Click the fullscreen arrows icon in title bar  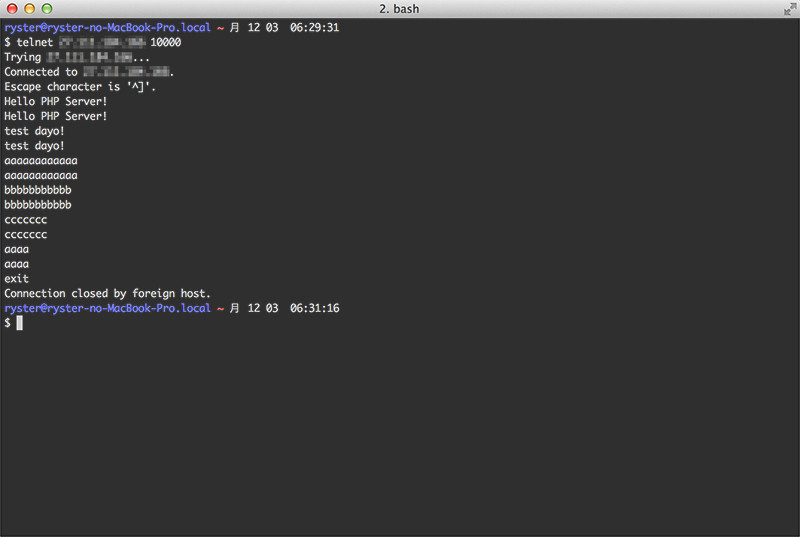790,9
